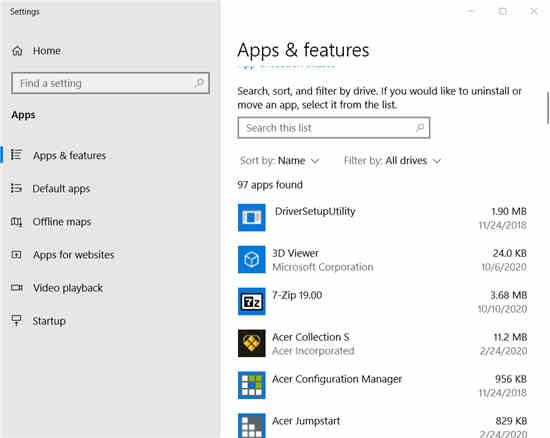The width and height of the screenshot is (550, 438).
Task: Click the 10/10/2020 install date
Action: (502, 309)
